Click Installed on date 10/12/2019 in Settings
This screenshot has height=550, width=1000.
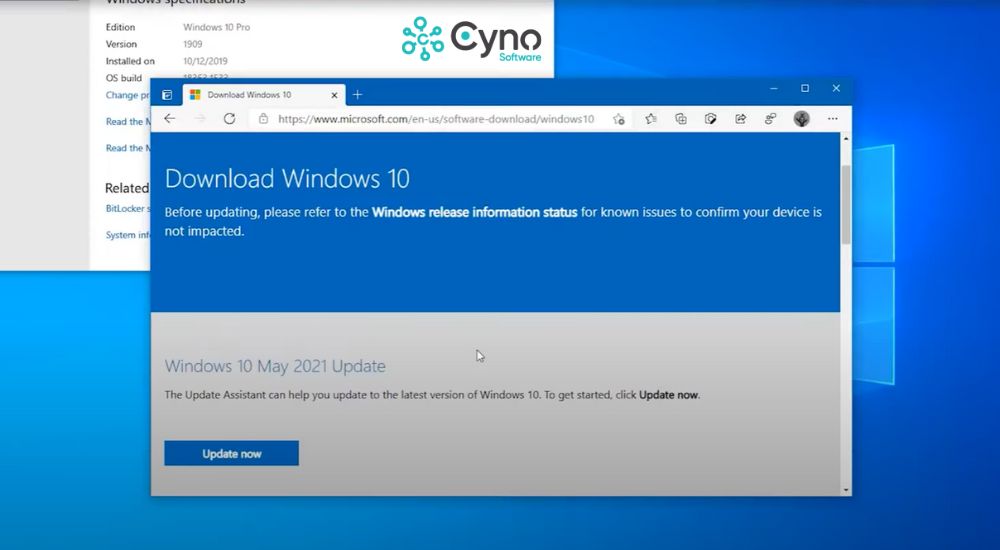tap(205, 61)
